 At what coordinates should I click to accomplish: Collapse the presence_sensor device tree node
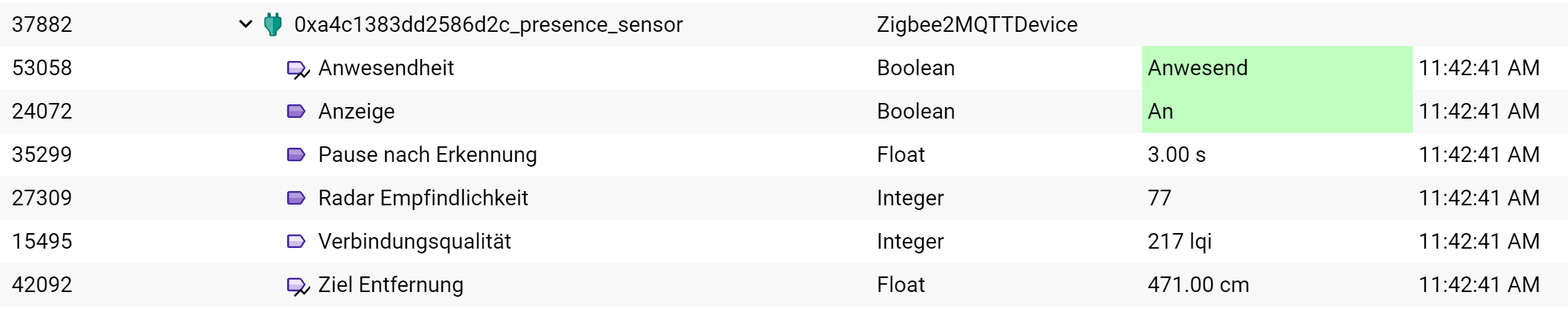(245, 25)
